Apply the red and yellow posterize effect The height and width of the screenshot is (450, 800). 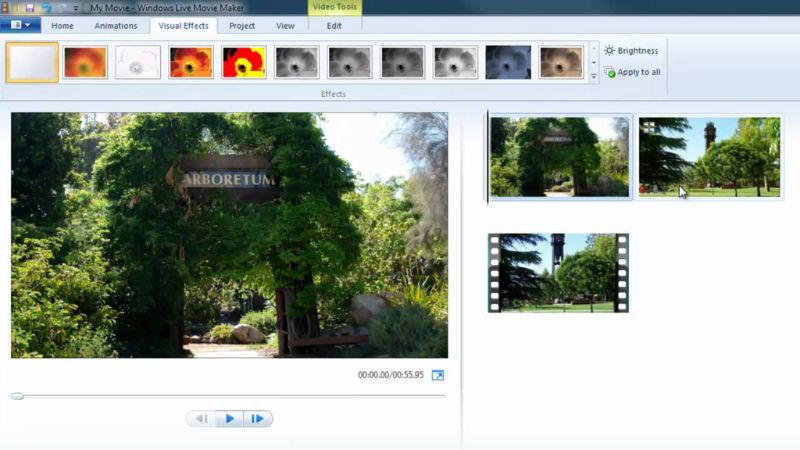pyautogui.click(x=244, y=62)
